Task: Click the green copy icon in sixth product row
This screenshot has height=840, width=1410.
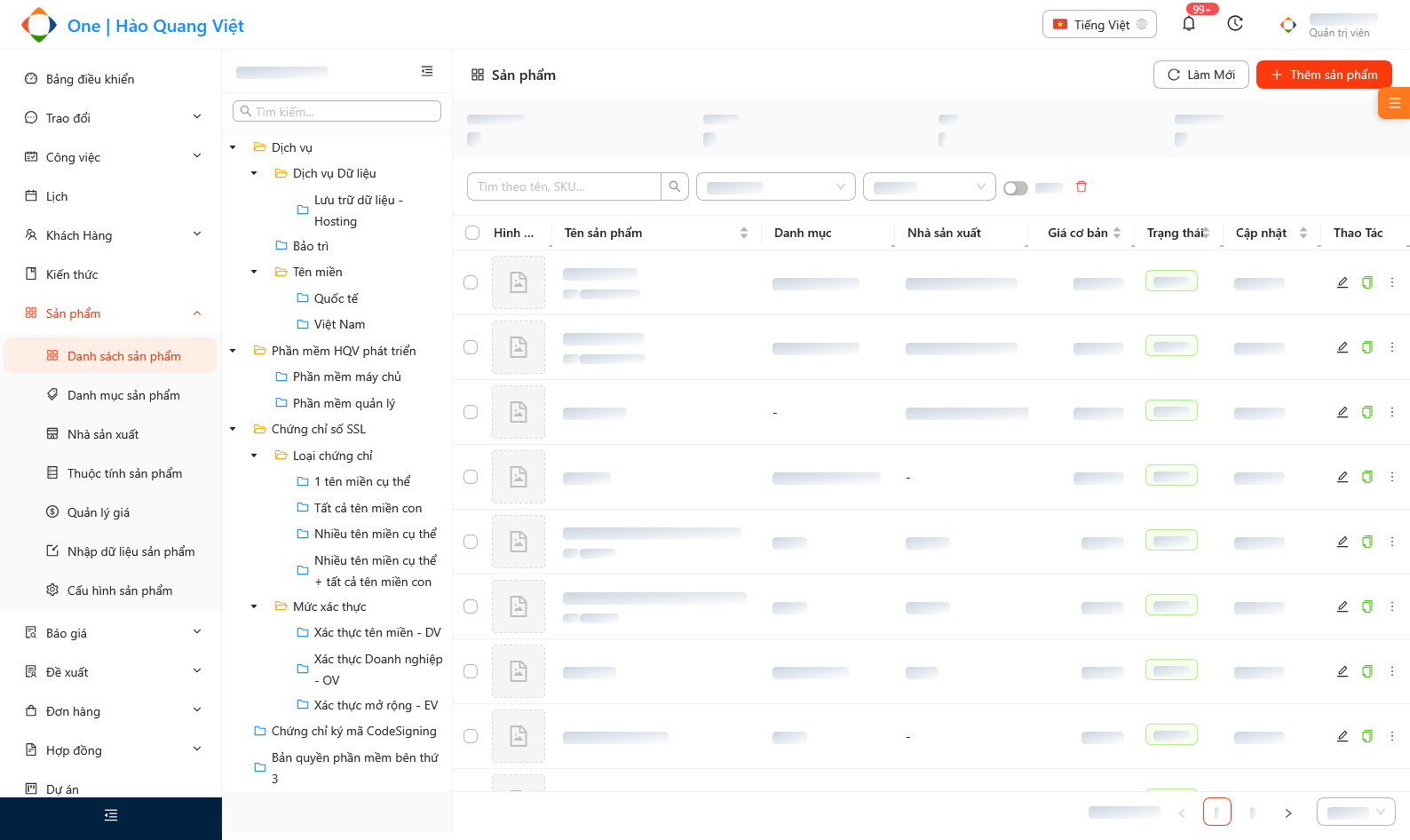Action: pyautogui.click(x=1367, y=606)
